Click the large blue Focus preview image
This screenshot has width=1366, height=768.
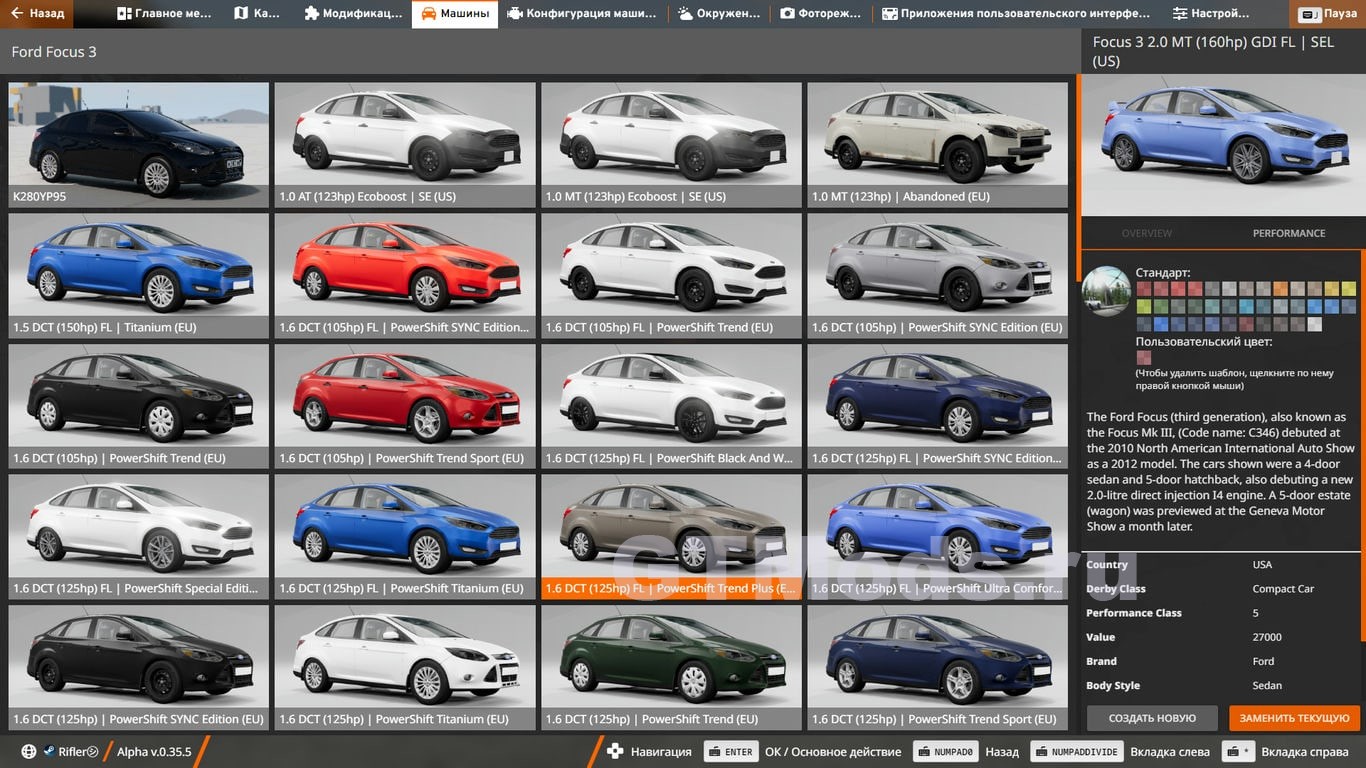[1221, 144]
